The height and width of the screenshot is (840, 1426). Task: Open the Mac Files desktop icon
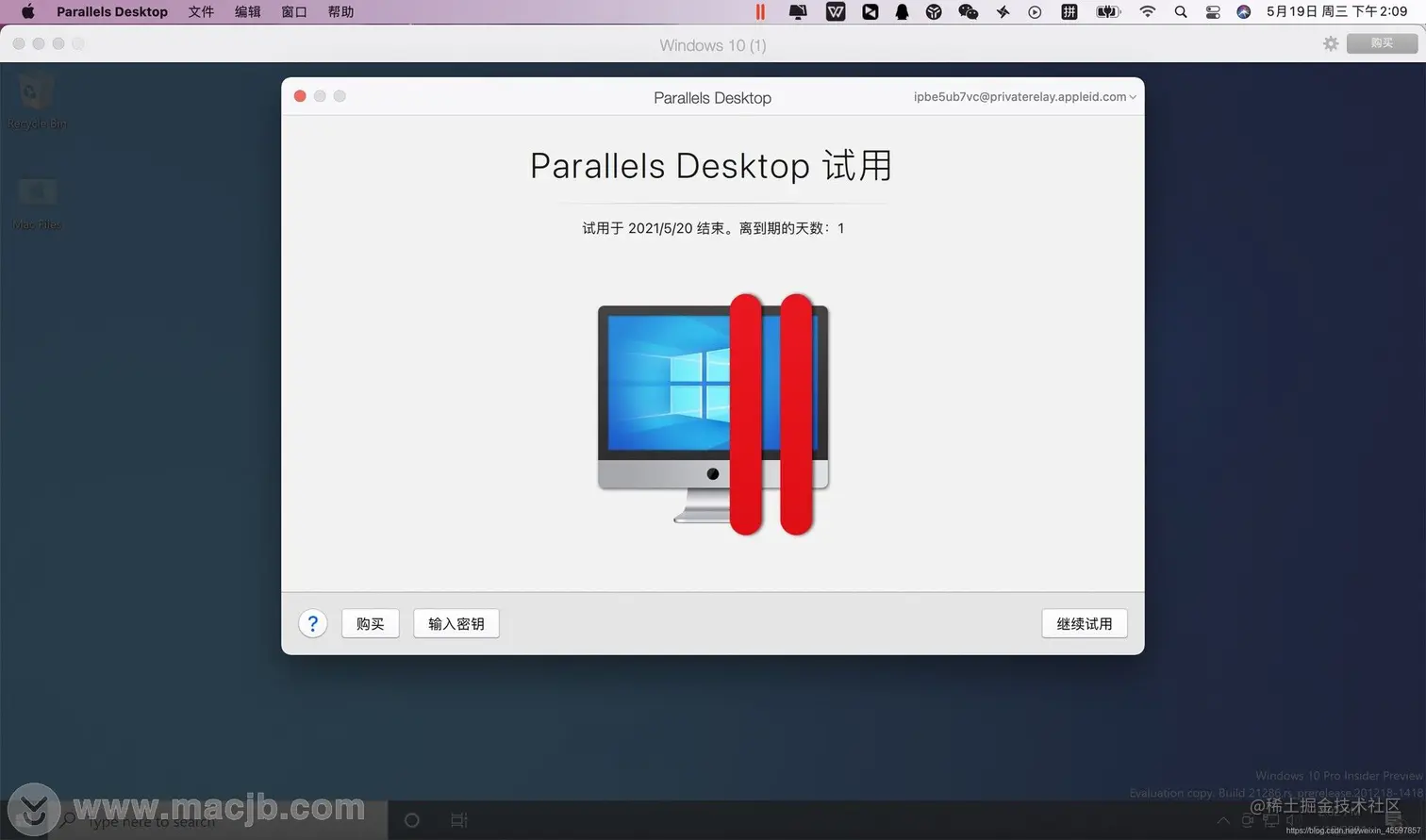pyautogui.click(x=37, y=203)
